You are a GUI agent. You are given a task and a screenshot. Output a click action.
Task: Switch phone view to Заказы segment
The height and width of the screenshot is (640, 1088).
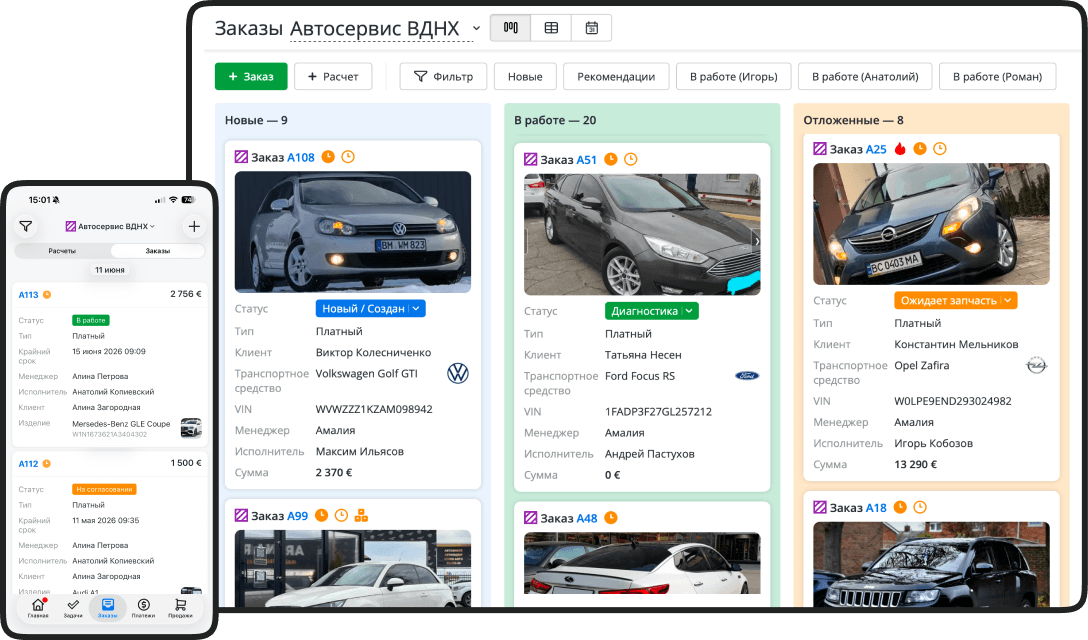[x=158, y=251]
